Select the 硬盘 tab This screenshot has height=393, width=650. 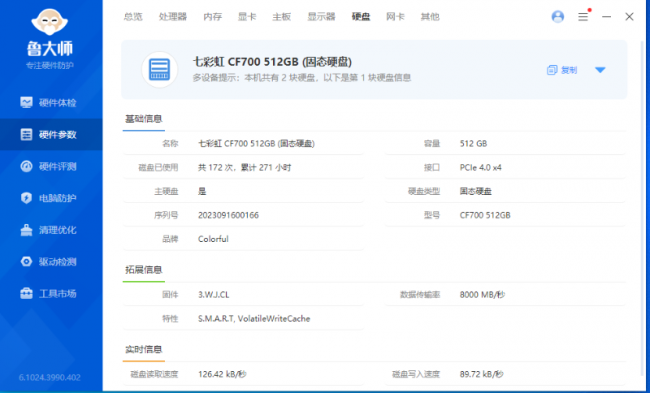(x=361, y=17)
